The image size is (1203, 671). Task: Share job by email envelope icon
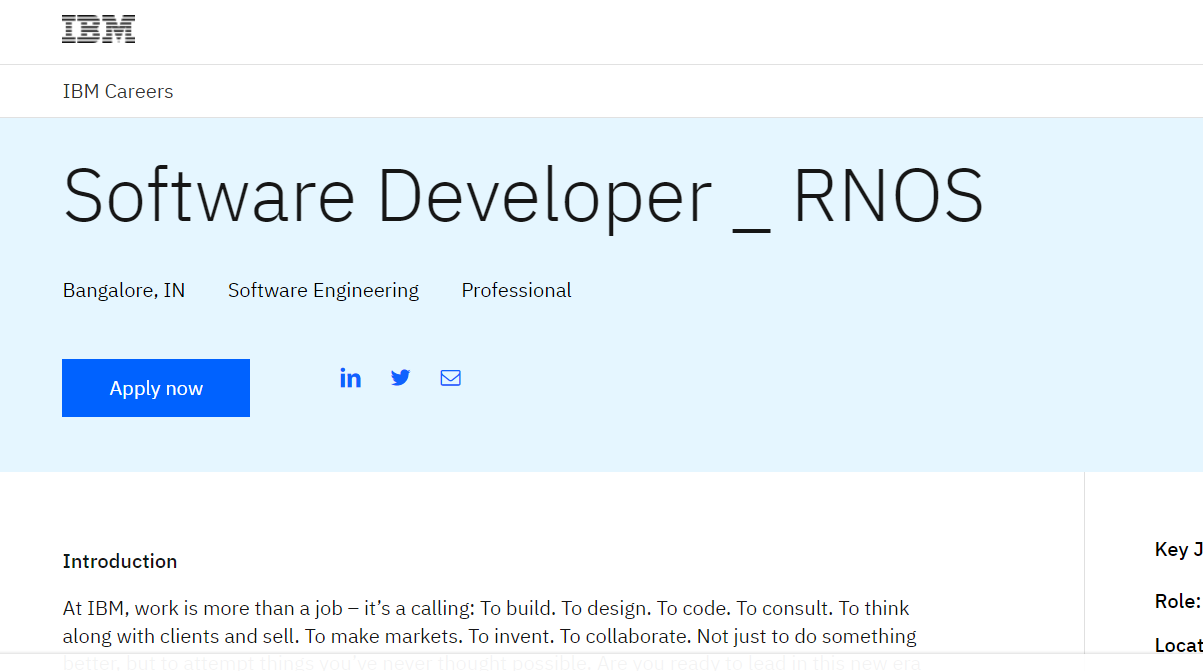(x=451, y=378)
